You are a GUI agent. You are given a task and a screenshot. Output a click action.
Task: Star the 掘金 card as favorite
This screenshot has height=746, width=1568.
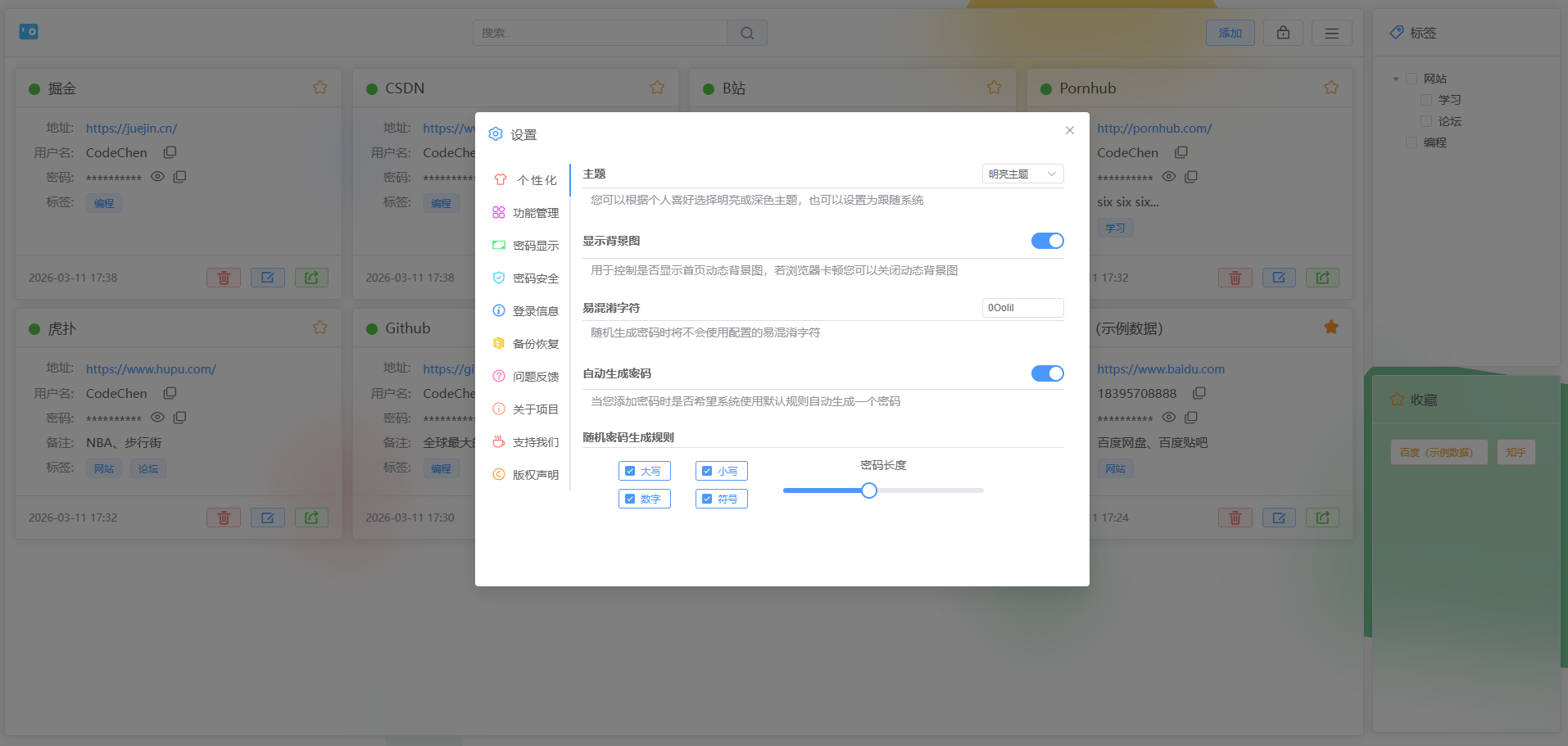point(319,88)
